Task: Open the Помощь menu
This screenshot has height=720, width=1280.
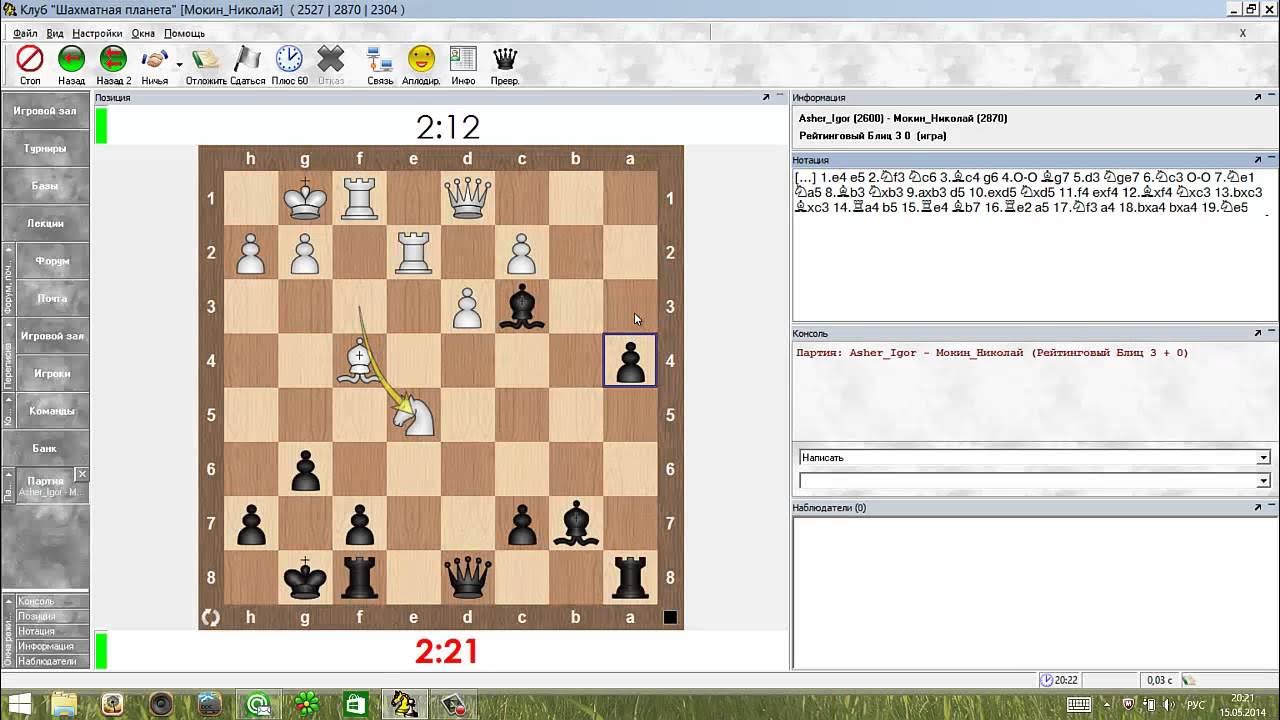Action: pos(184,33)
